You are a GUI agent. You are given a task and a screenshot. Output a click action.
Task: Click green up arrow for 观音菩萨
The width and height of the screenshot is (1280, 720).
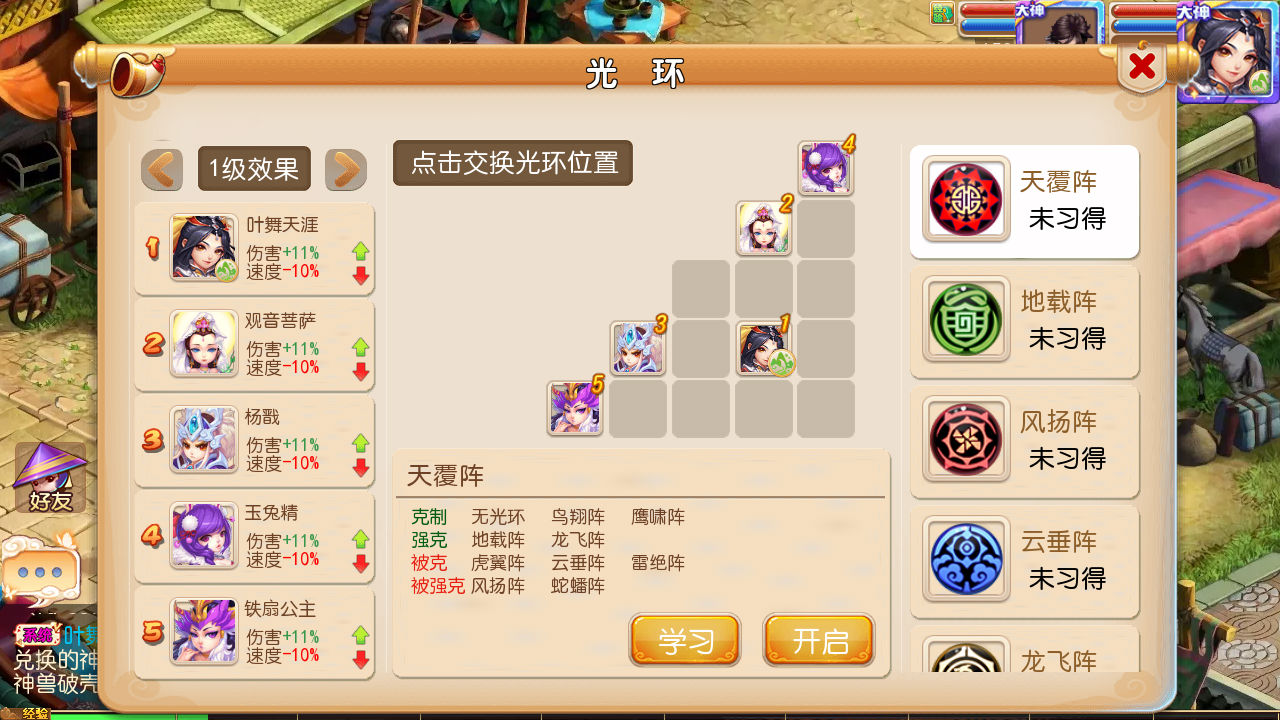(361, 348)
